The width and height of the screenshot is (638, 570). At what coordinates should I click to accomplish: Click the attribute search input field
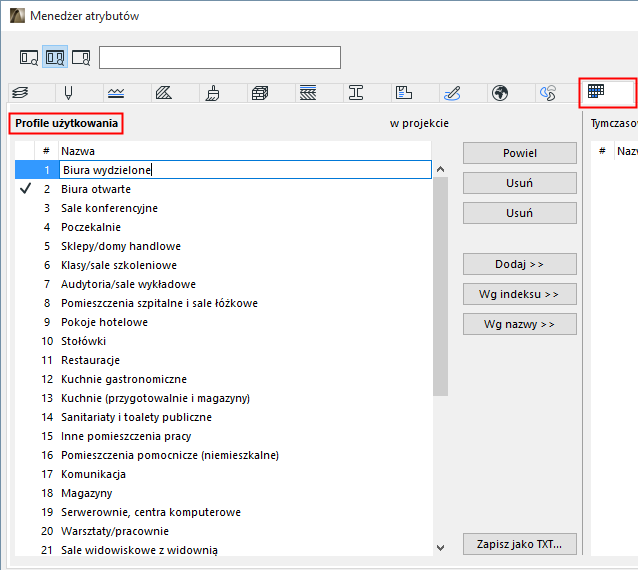pos(220,57)
